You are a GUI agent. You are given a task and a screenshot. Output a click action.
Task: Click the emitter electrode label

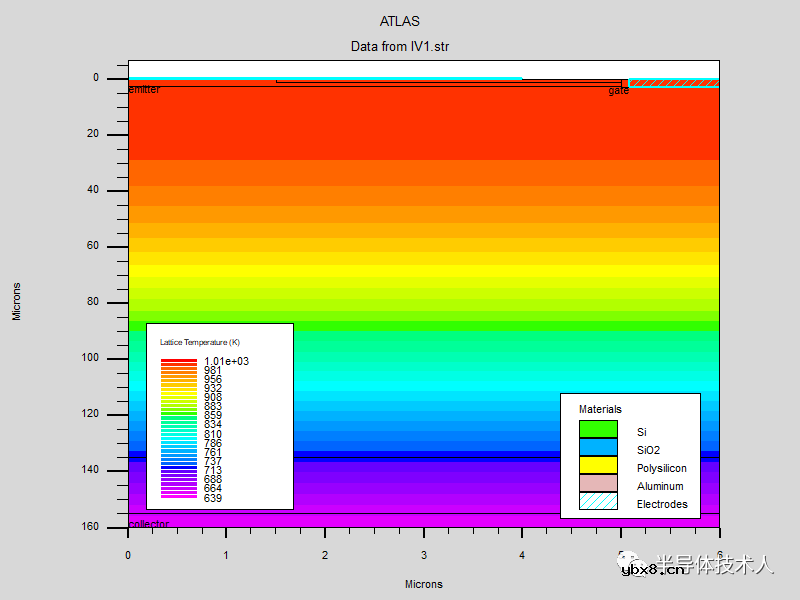coord(144,90)
